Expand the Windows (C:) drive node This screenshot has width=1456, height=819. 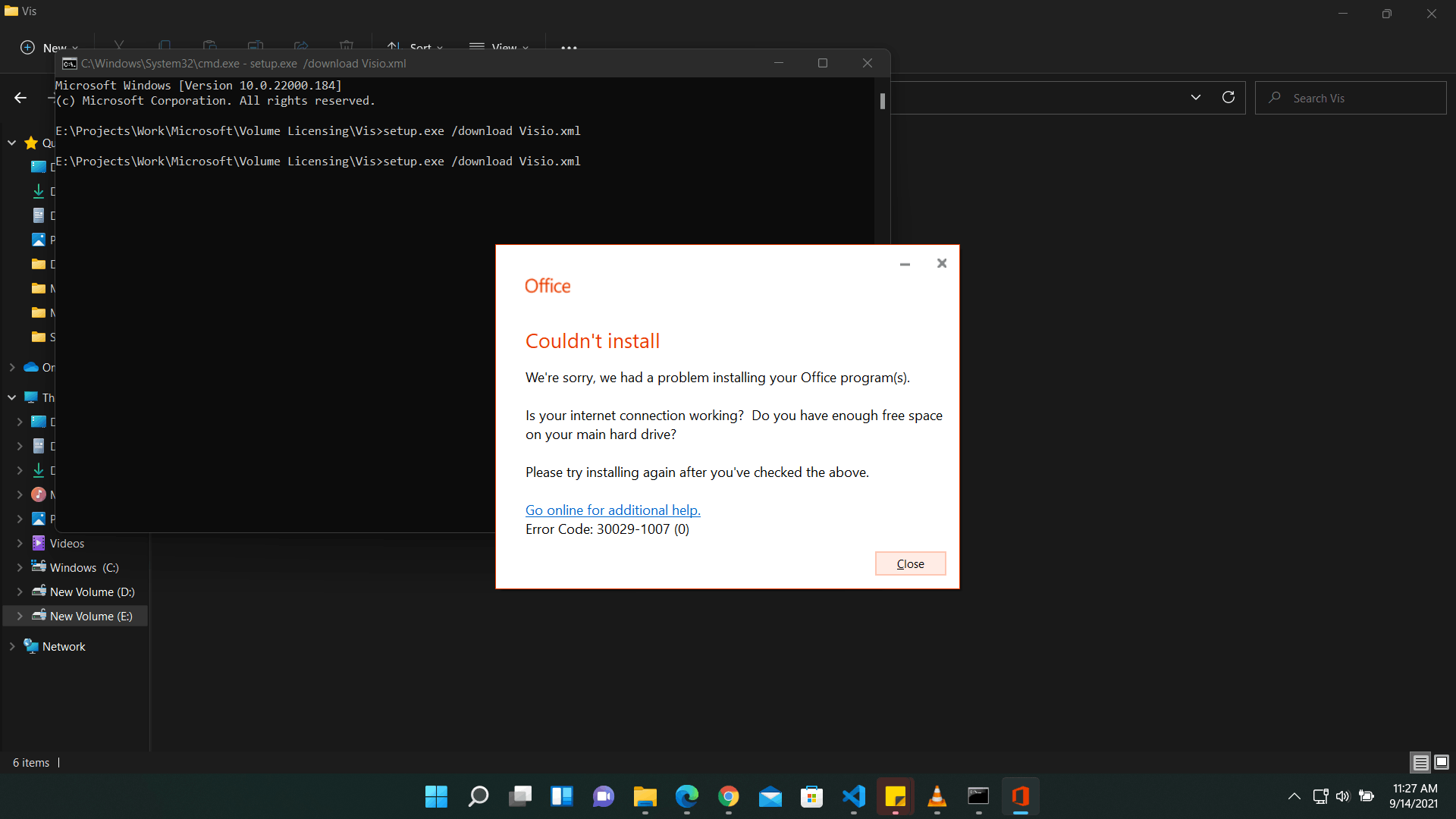pos(20,568)
